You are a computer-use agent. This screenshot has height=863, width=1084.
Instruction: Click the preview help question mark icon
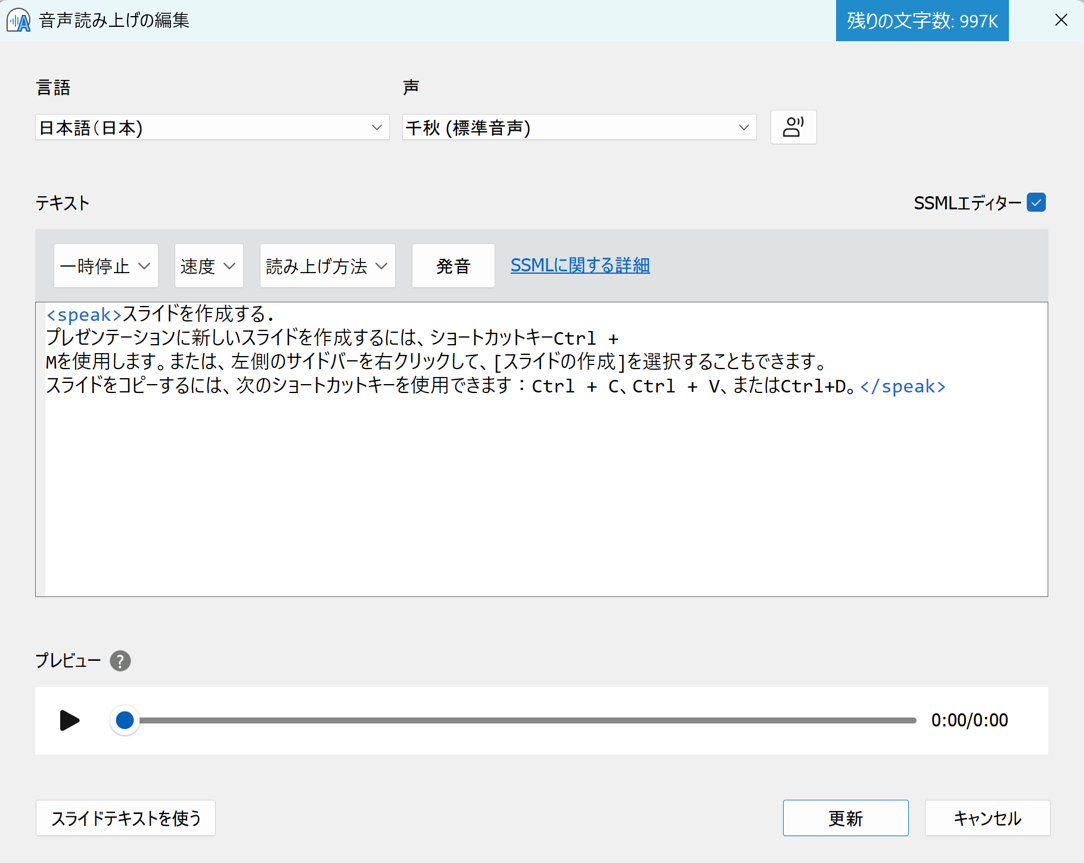pos(120,661)
